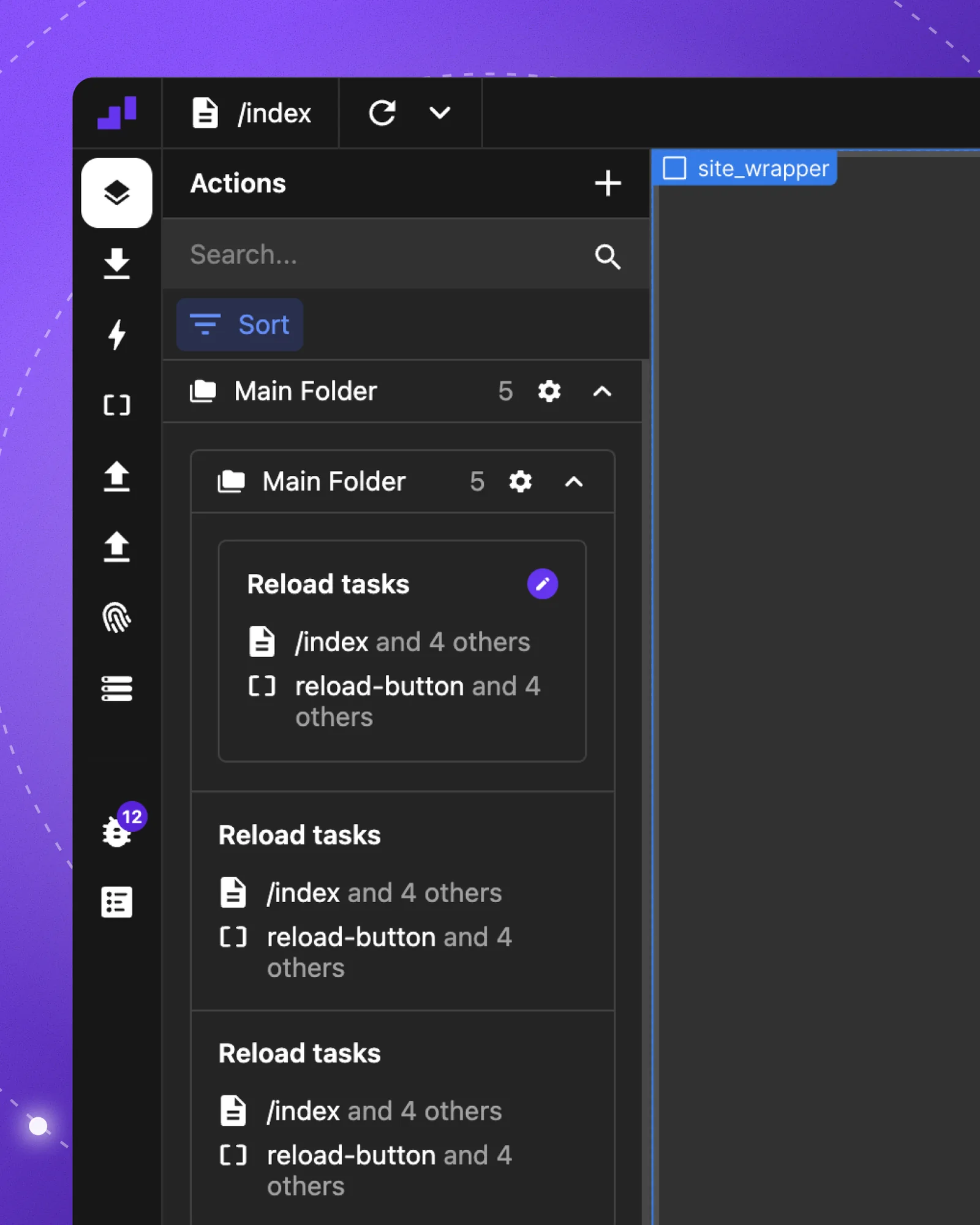980x1225 pixels.
Task: Click the reload icon in top bar
Action: pos(382,113)
